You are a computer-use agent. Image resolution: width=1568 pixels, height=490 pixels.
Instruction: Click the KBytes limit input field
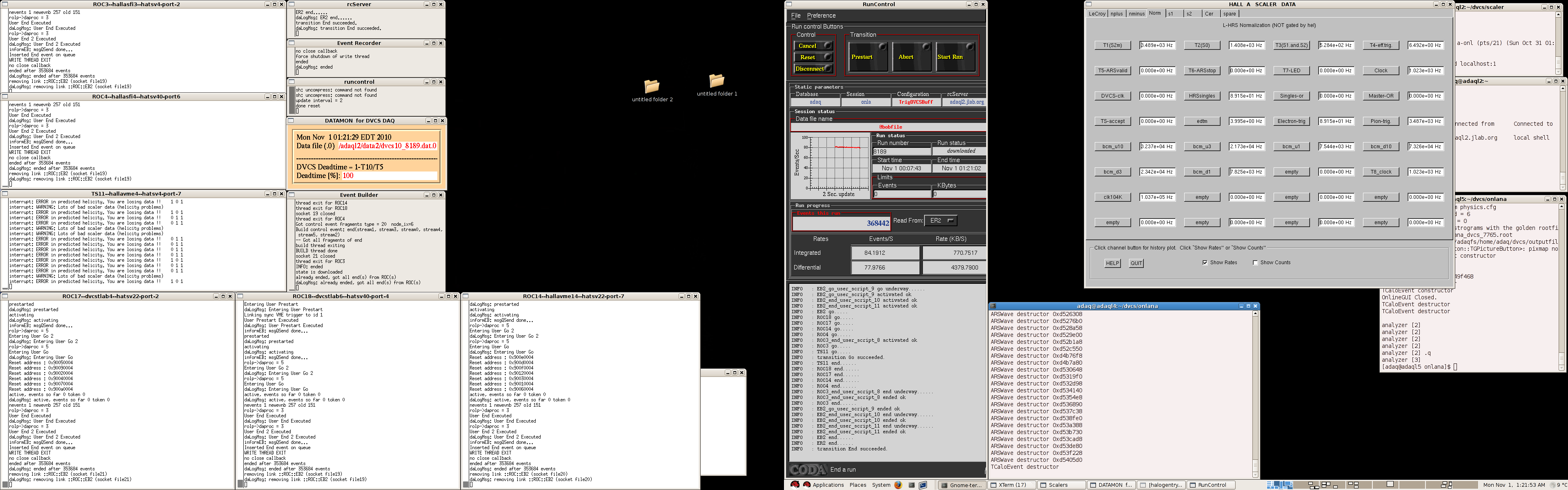coord(959,194)
